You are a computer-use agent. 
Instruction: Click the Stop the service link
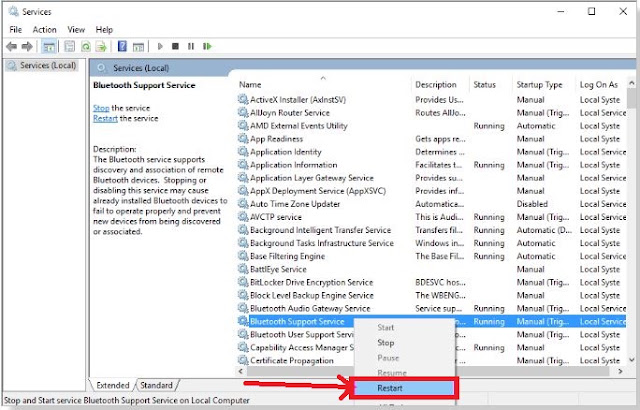pos(101,108)
